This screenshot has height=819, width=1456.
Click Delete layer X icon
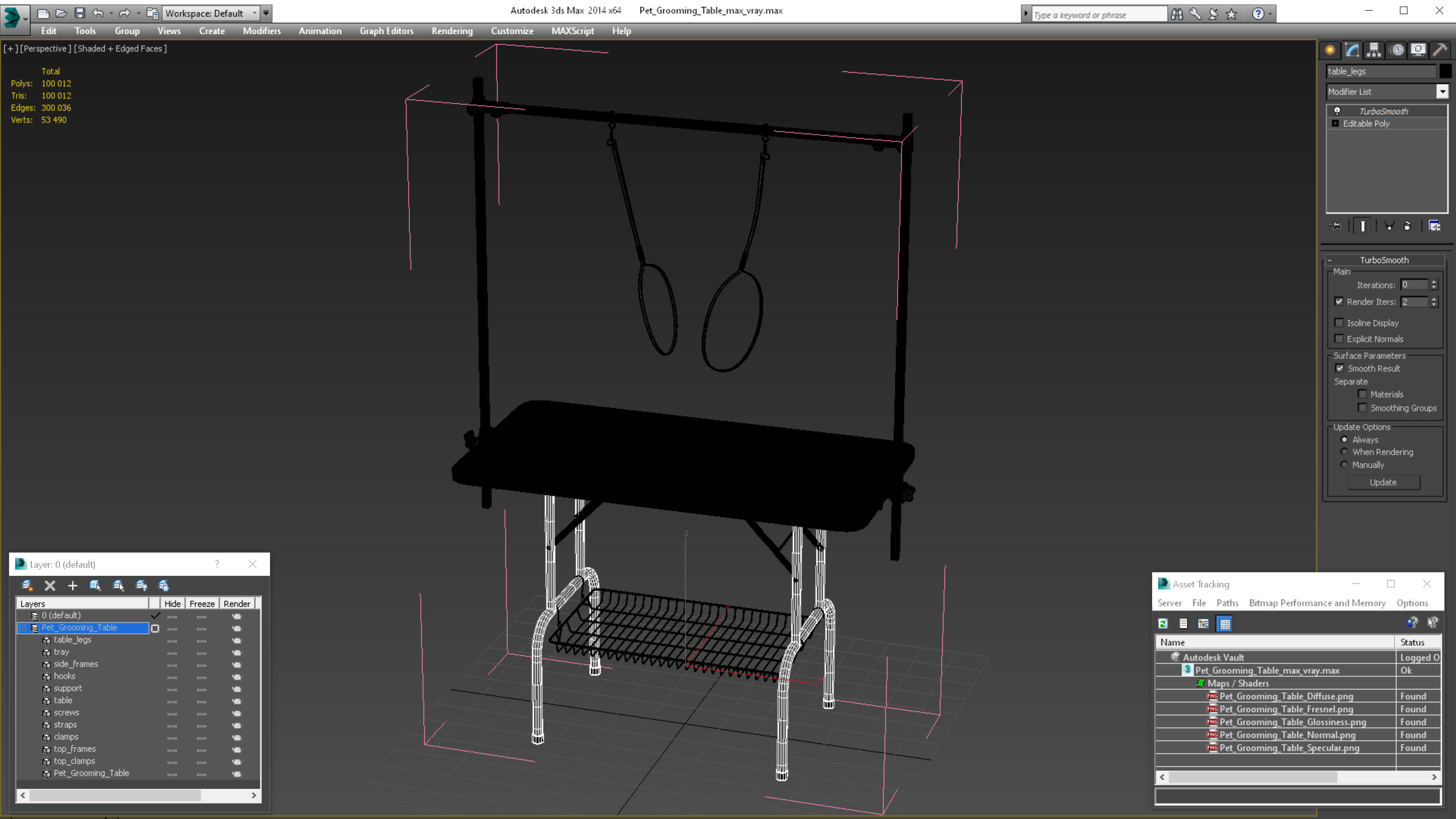click(x=50, y=585)
